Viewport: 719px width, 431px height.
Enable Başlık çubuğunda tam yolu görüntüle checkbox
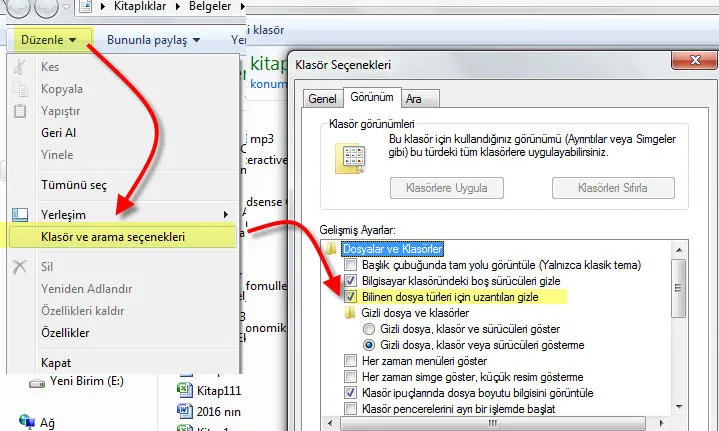click(350, 265)
